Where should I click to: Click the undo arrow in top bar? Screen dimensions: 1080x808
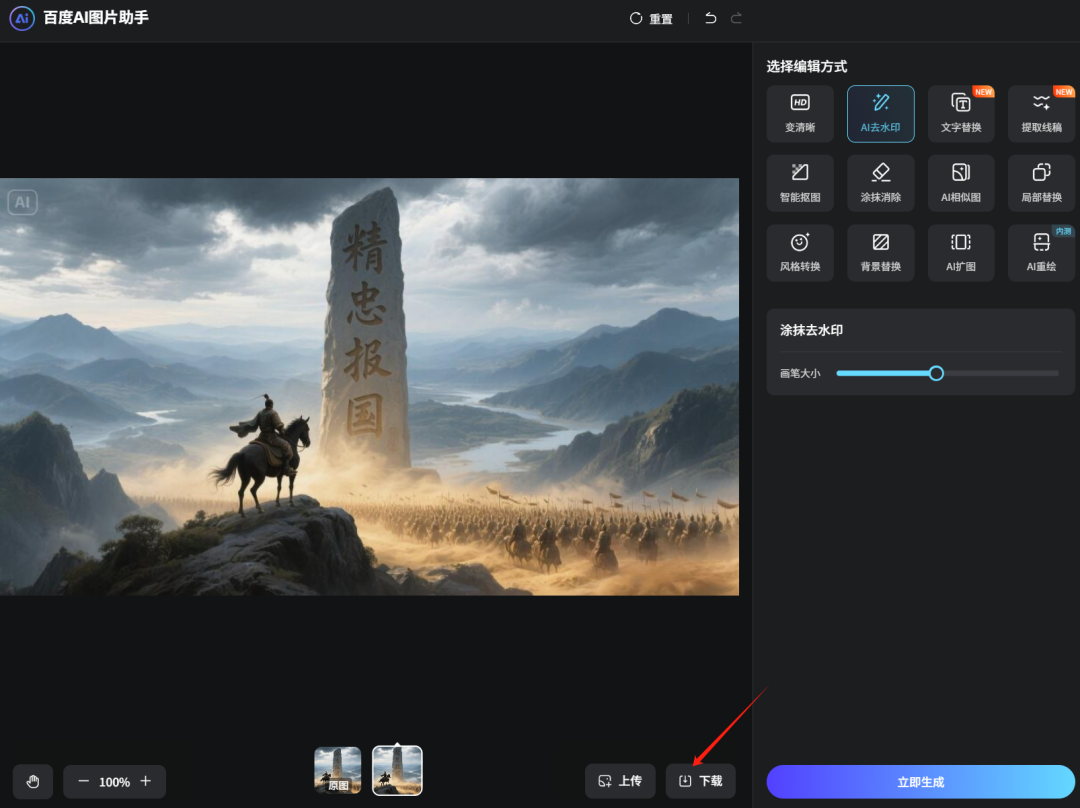710,18
